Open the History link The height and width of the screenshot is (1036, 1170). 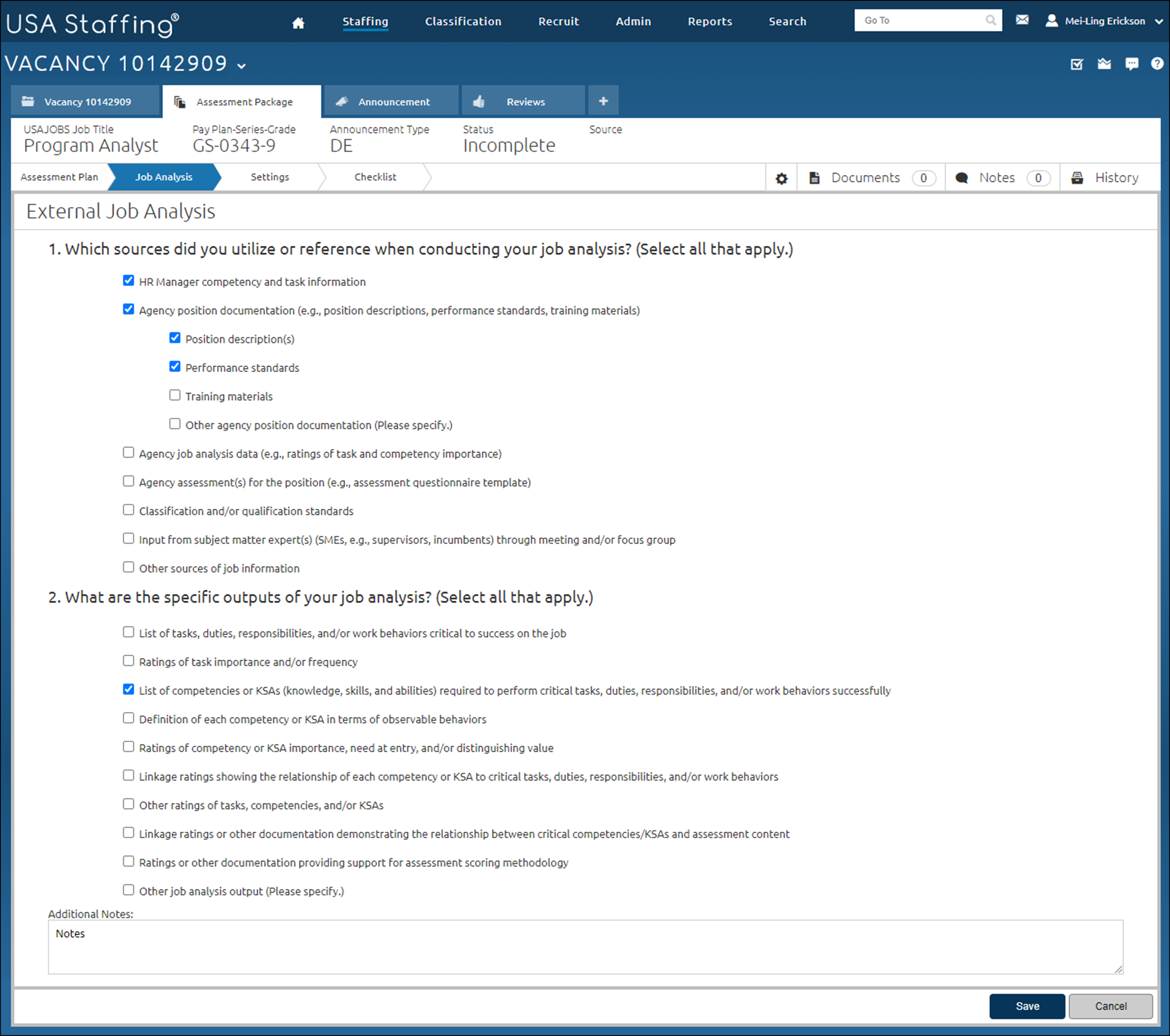point(1109,178)
